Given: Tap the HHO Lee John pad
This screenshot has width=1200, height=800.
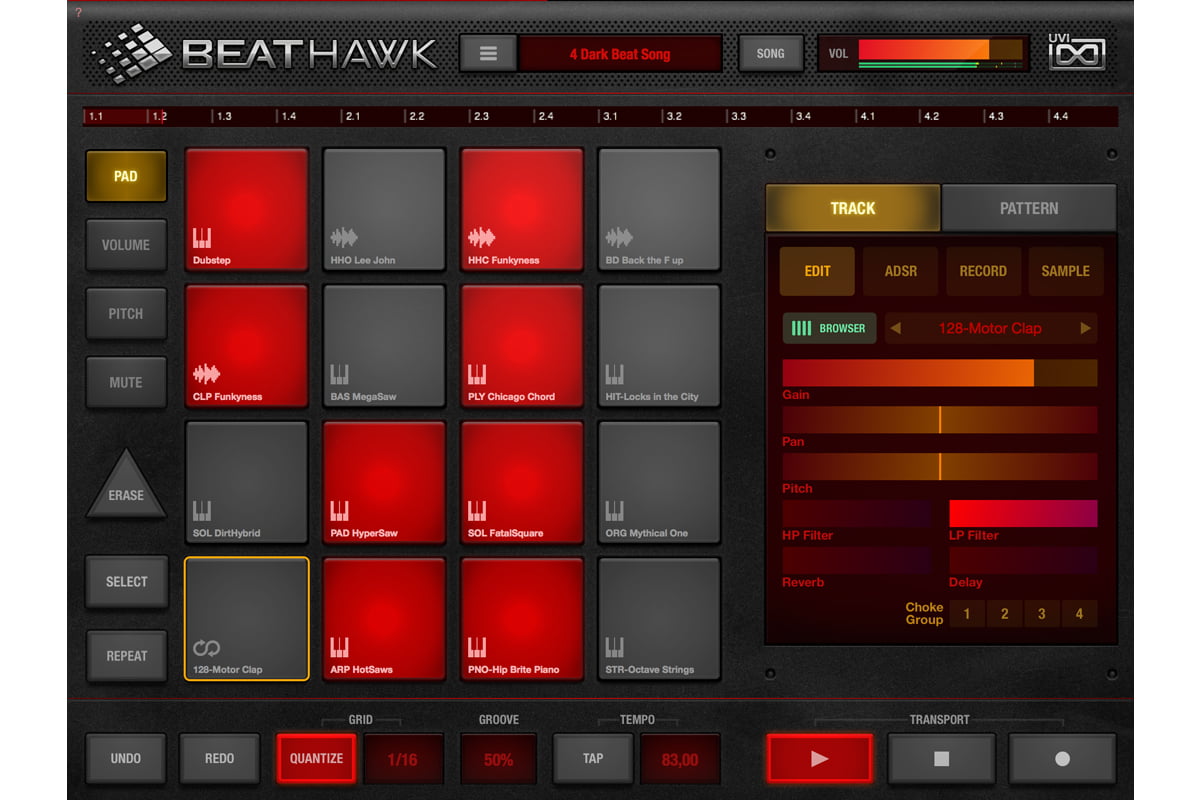Looking at the screenshot, I should click(384, 209).
